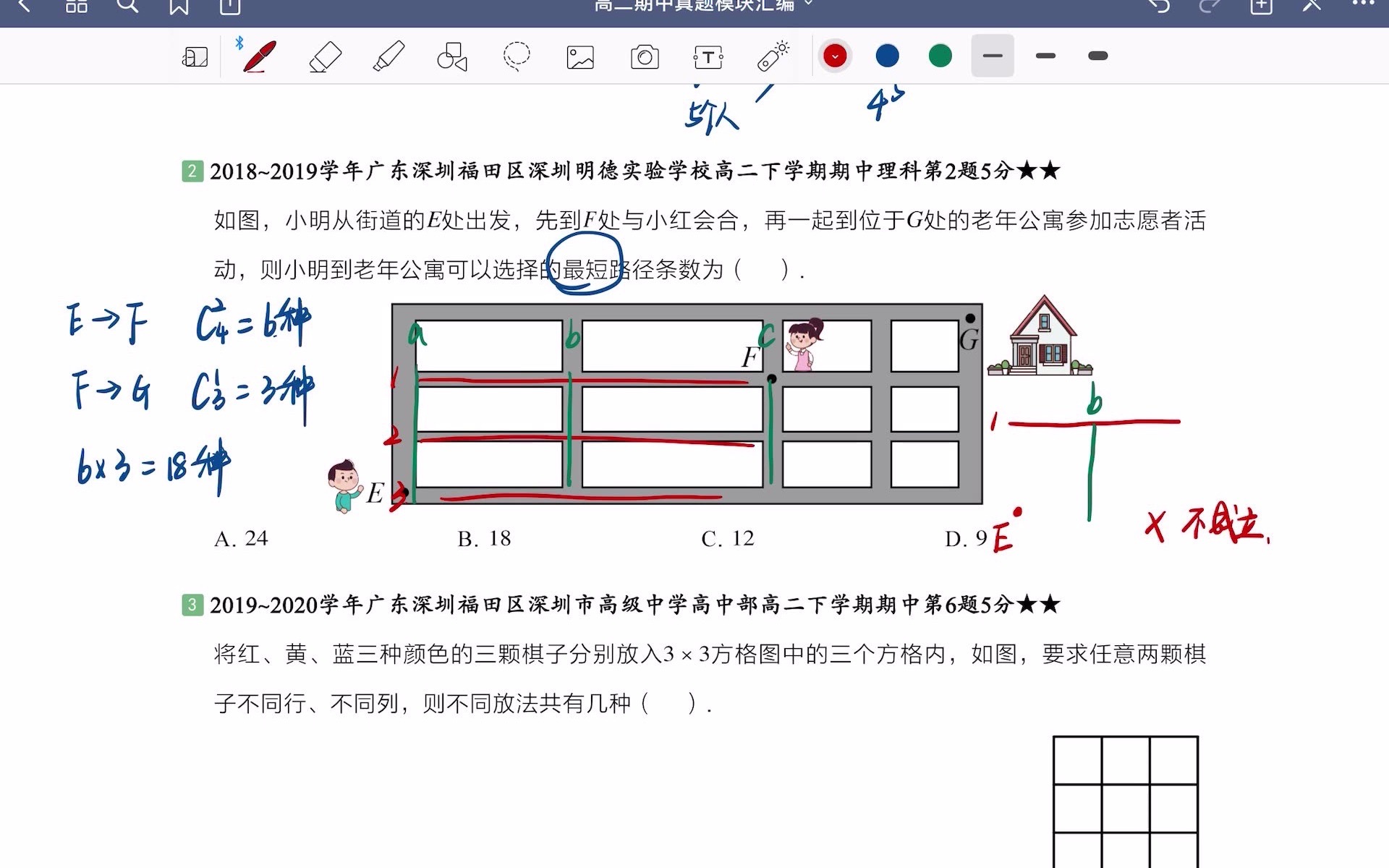Open the red color preset dropdown
The height and width of the screenshot is (868, 1389).
tap(835, 56)
